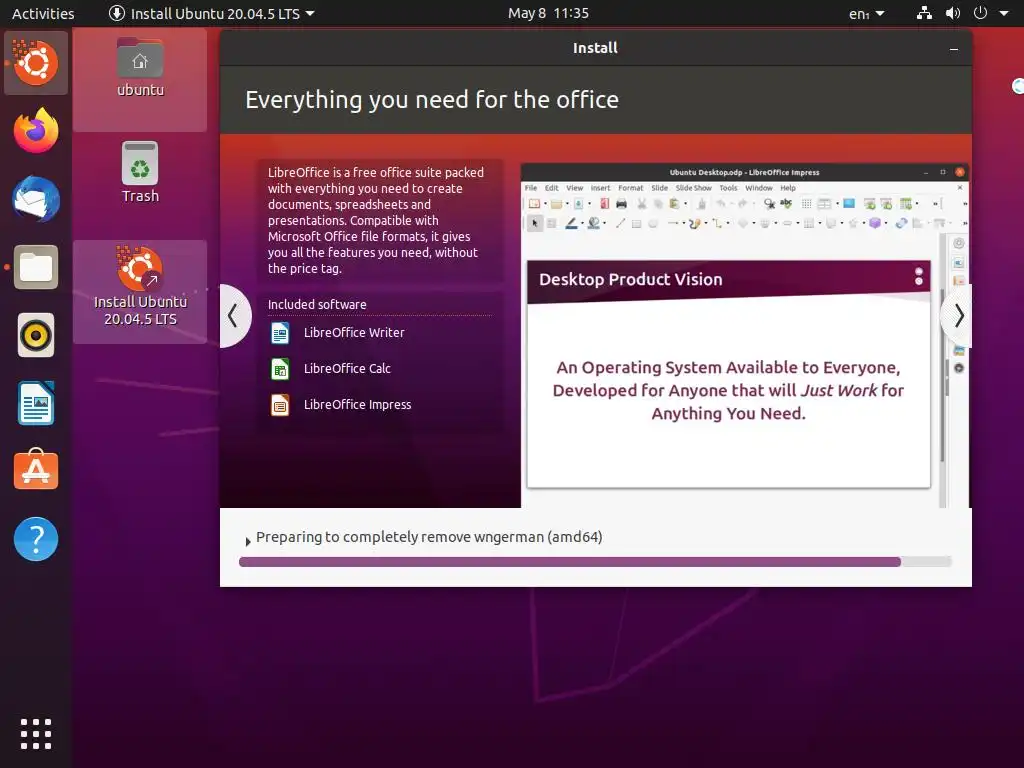Click the LibreOffice Writer text label
This screenshot has height=768, width=1024.
pyautogui.click(x=354, y=332)
